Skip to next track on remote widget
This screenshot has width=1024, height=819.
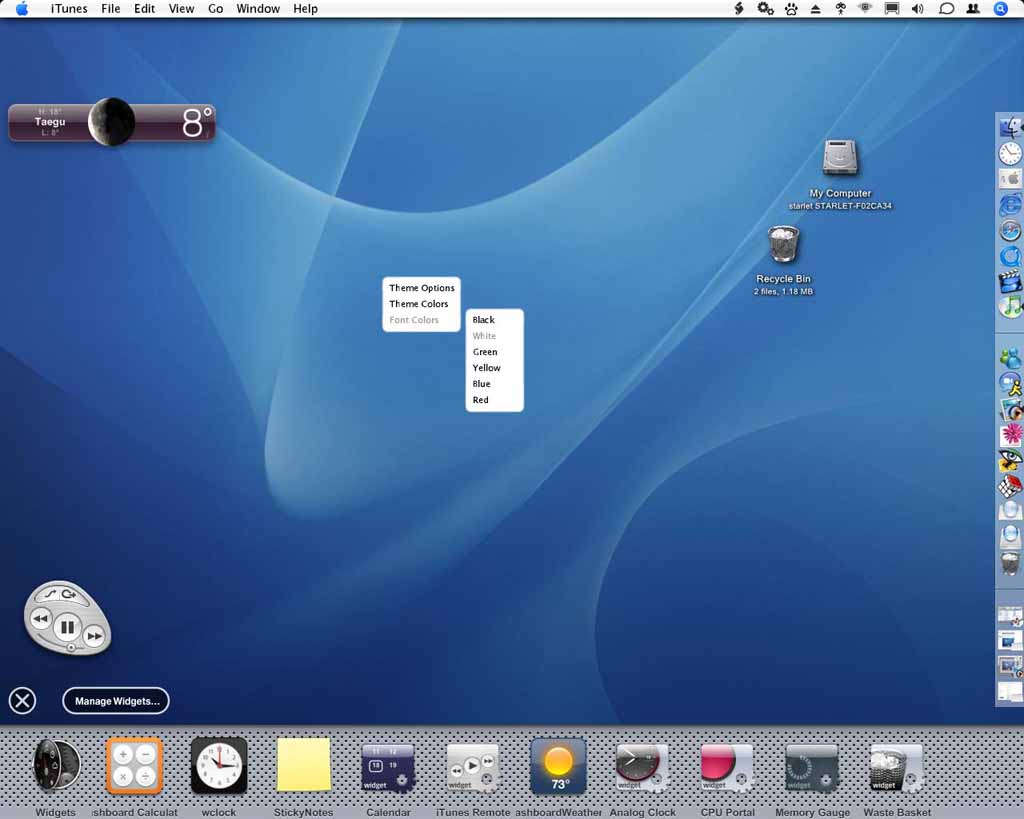pyautogui.click(x=94, y=635)
